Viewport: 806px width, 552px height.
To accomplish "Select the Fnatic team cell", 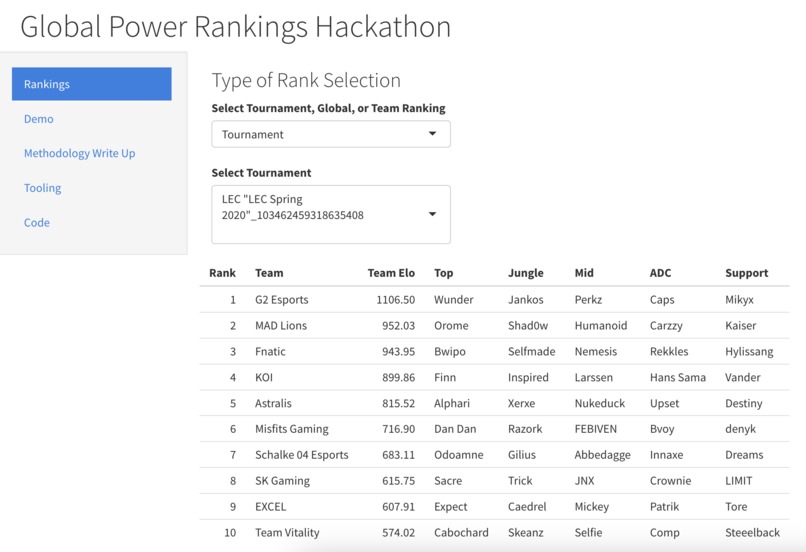I will [x=270, y=352].
